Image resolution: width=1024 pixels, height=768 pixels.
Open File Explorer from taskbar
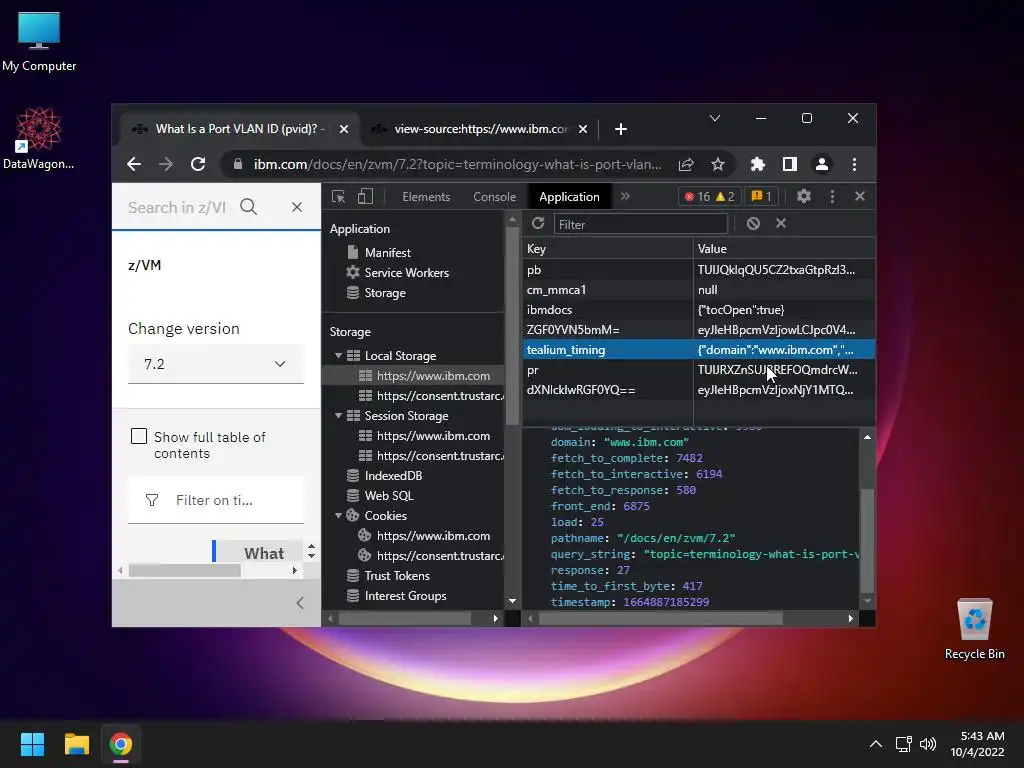pos(76,744)
